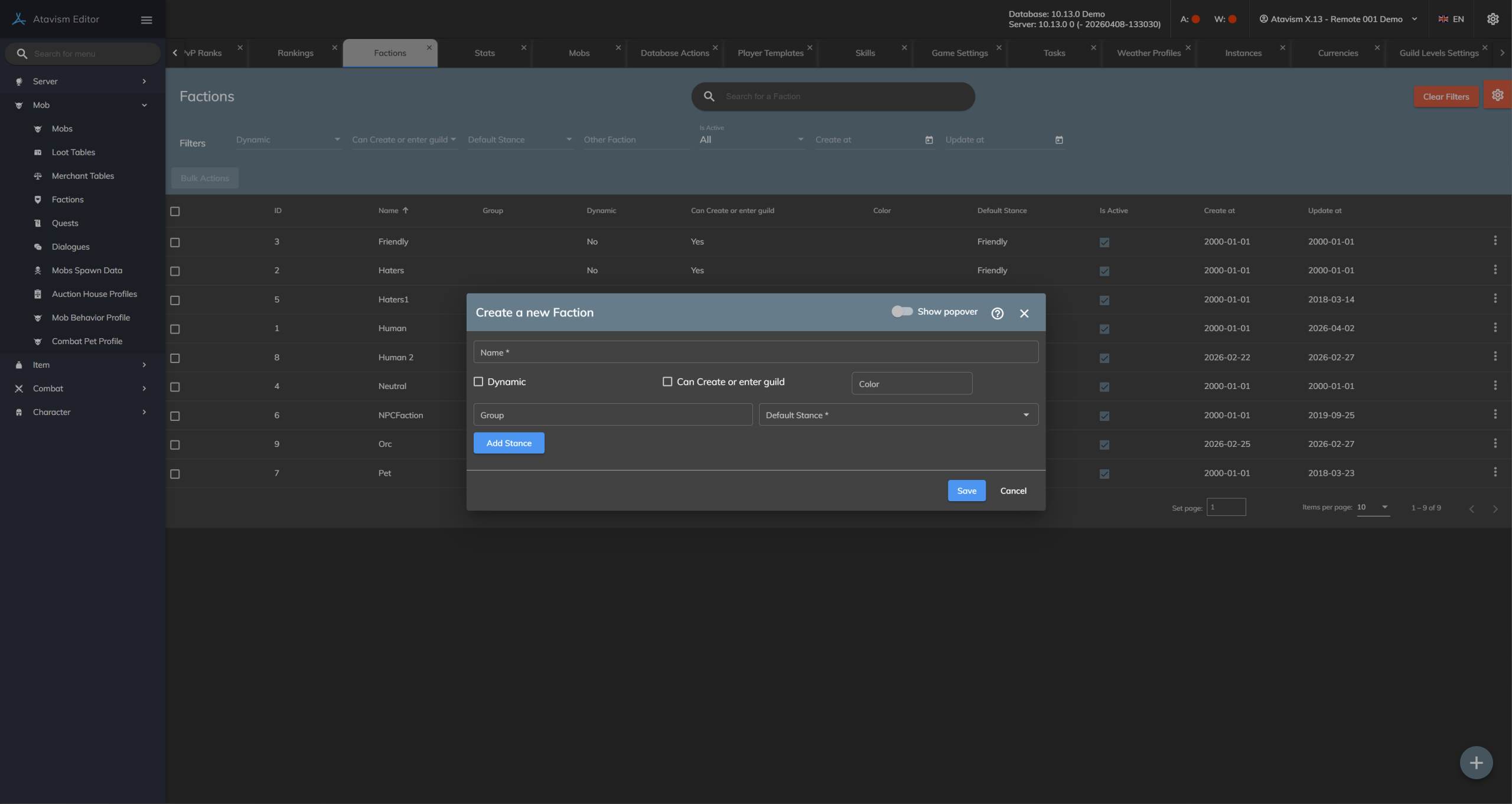This screenshot has height=804, width=1512.
Task: Switch to the Game Settings tab
Action: pos(959,53)
